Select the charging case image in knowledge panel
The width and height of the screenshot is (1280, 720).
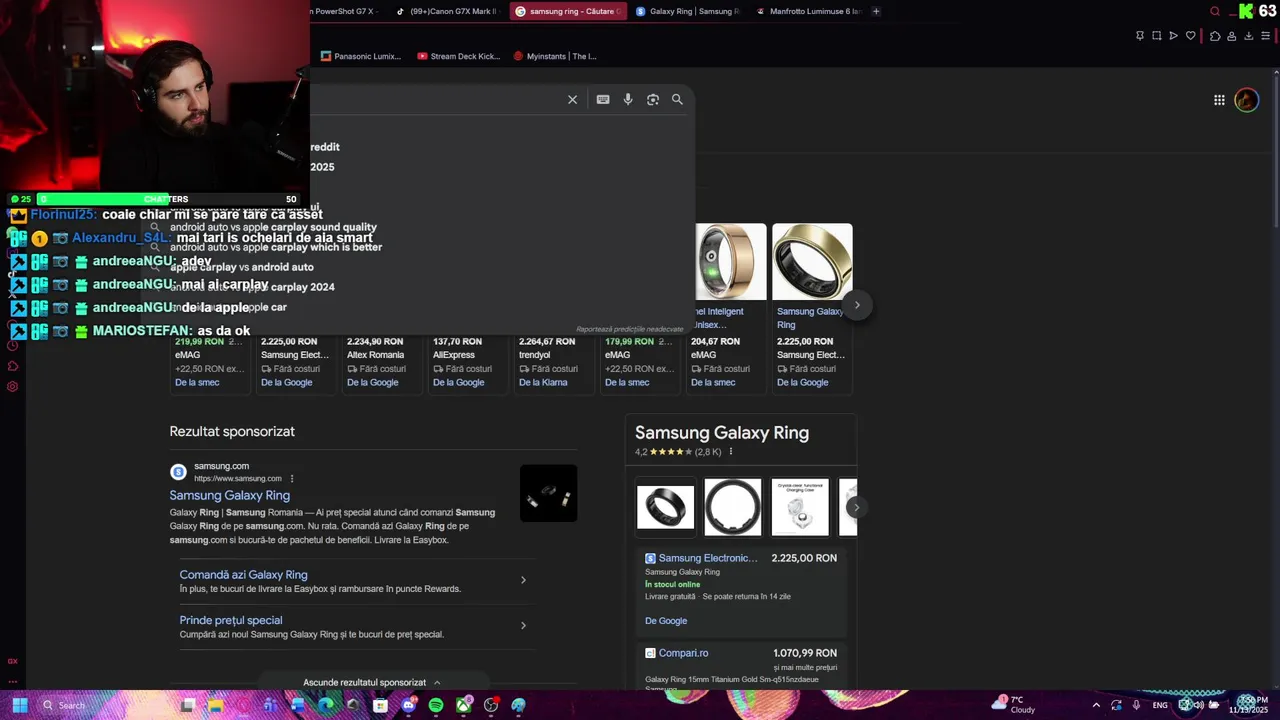pos(800,507)
